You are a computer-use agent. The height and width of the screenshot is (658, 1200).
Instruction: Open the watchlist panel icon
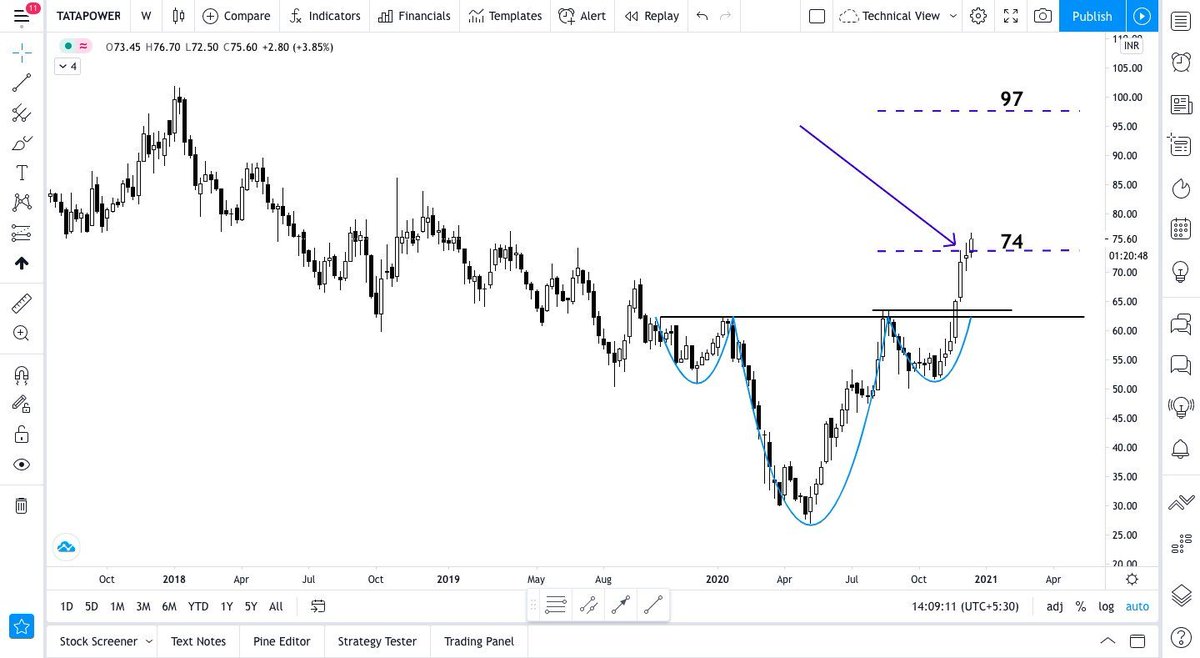(1180, 20)
